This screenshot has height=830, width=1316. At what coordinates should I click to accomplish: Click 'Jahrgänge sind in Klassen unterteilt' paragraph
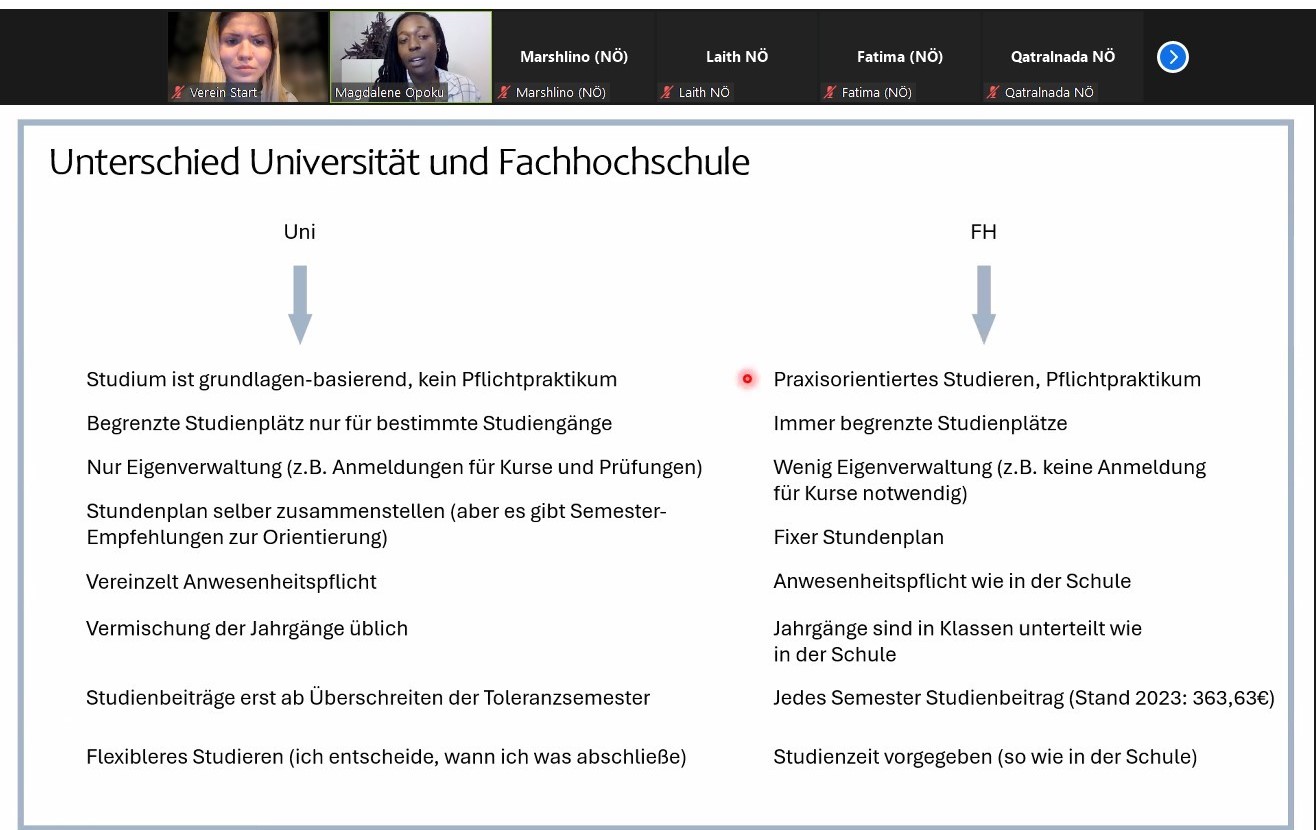click(x=957, y=641)
